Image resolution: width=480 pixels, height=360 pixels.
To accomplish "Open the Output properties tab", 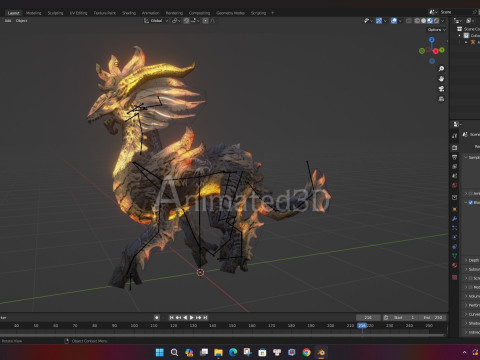I will tap(455, 157).
